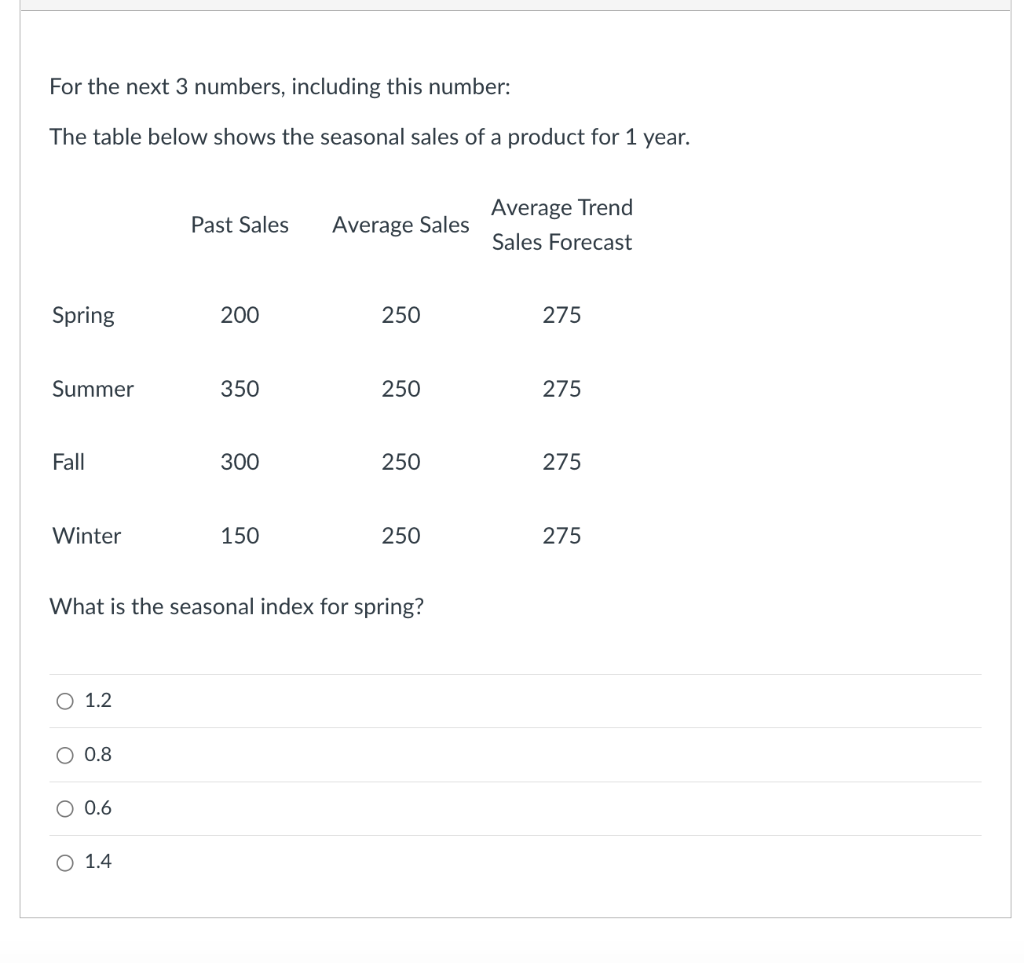Click the Winter past sales value 150
This screenshot has height=963, width=1024.
click(x=240, y=536)
